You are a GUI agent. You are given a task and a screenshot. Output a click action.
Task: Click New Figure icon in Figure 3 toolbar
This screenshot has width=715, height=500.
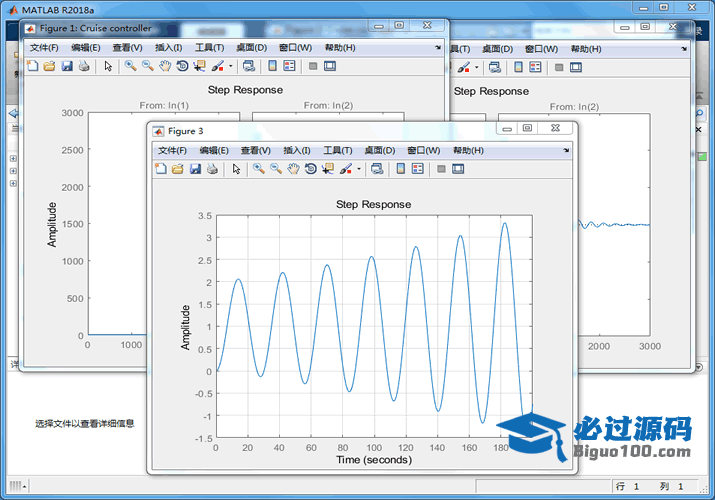click(x=161, y=169)
